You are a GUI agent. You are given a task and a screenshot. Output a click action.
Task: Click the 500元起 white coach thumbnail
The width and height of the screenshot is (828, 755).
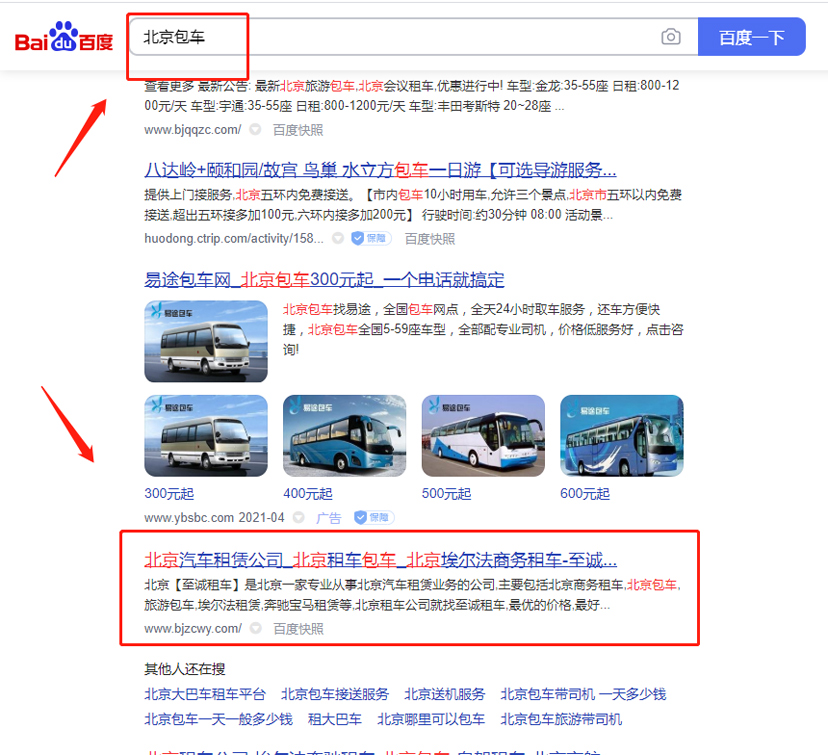coord(483,436)
